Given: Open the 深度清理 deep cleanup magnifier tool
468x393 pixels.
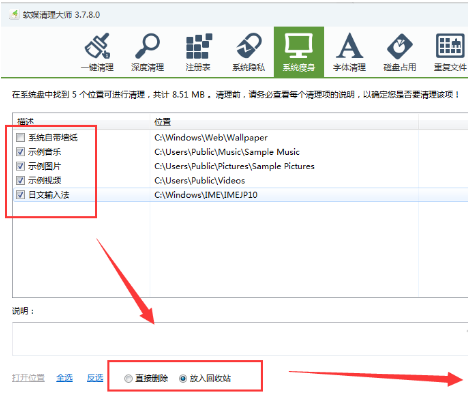Looking at the screenshot, I should (x=147, y=52).
